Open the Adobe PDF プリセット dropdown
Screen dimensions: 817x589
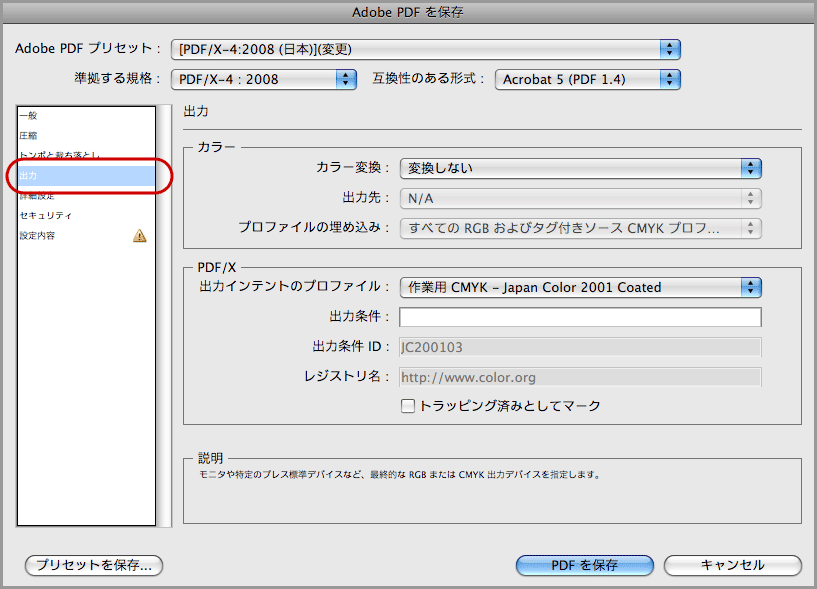pos(426,50)
